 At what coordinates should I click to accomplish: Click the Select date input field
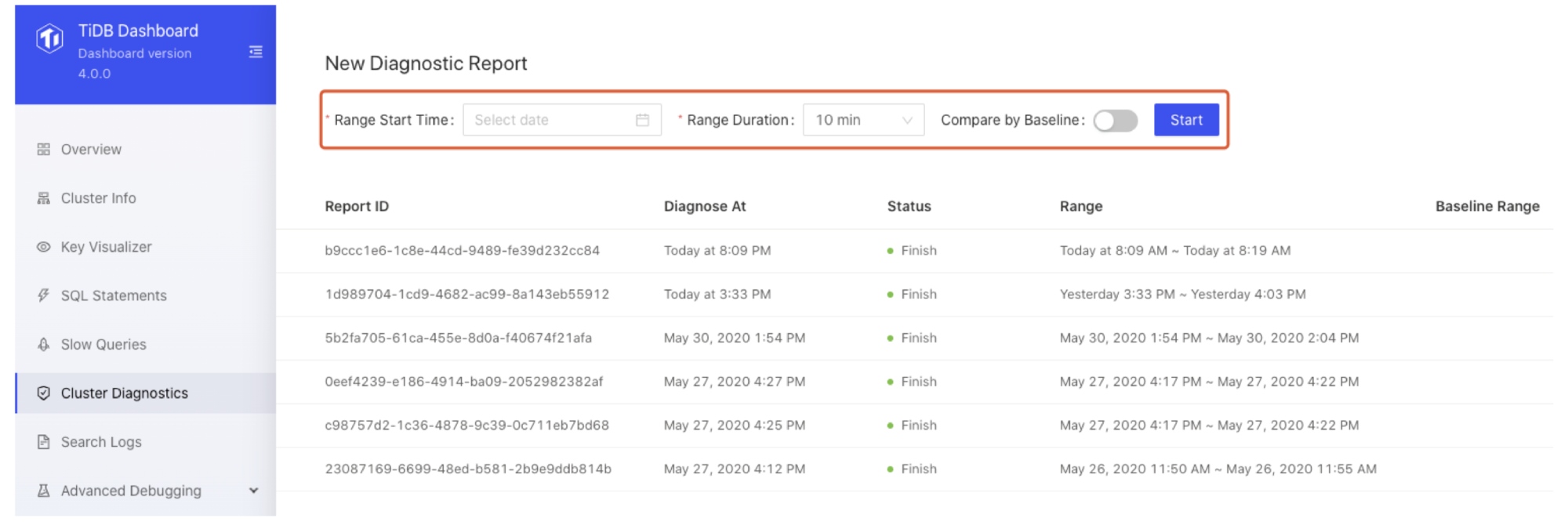562,120
